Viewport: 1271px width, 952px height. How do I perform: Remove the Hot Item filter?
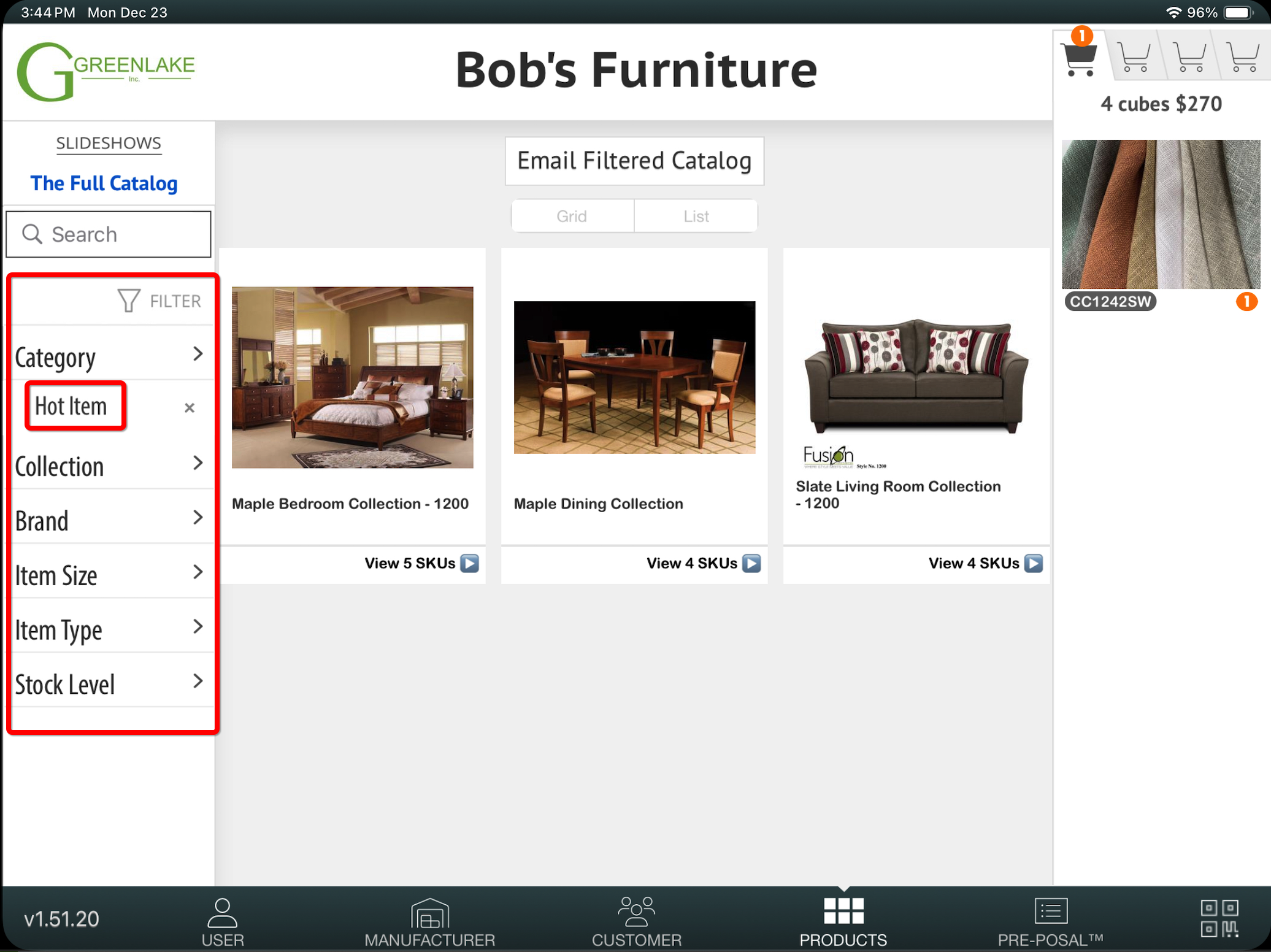pos(190,408)
